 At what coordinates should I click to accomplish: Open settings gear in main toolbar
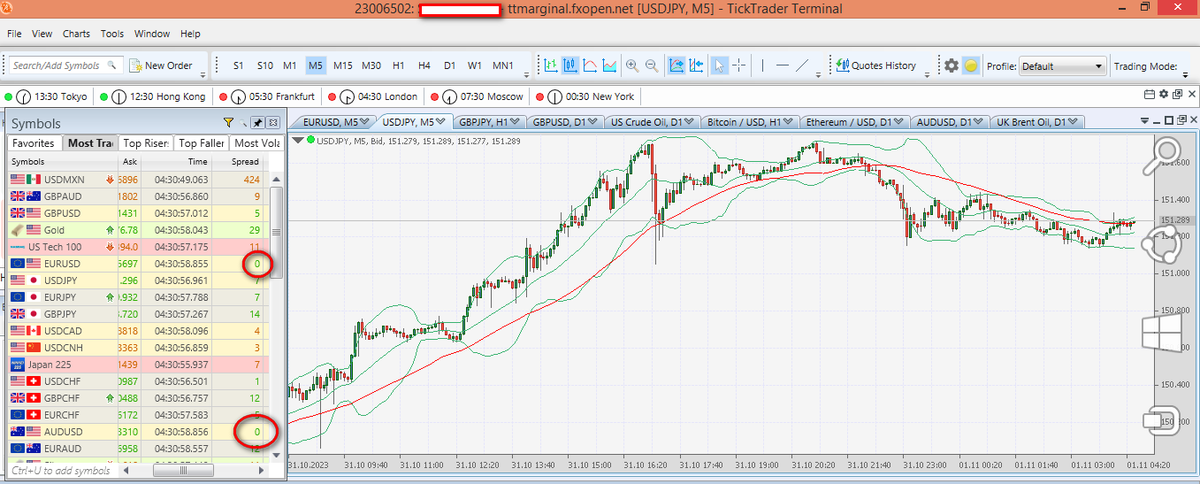[951, 66]
